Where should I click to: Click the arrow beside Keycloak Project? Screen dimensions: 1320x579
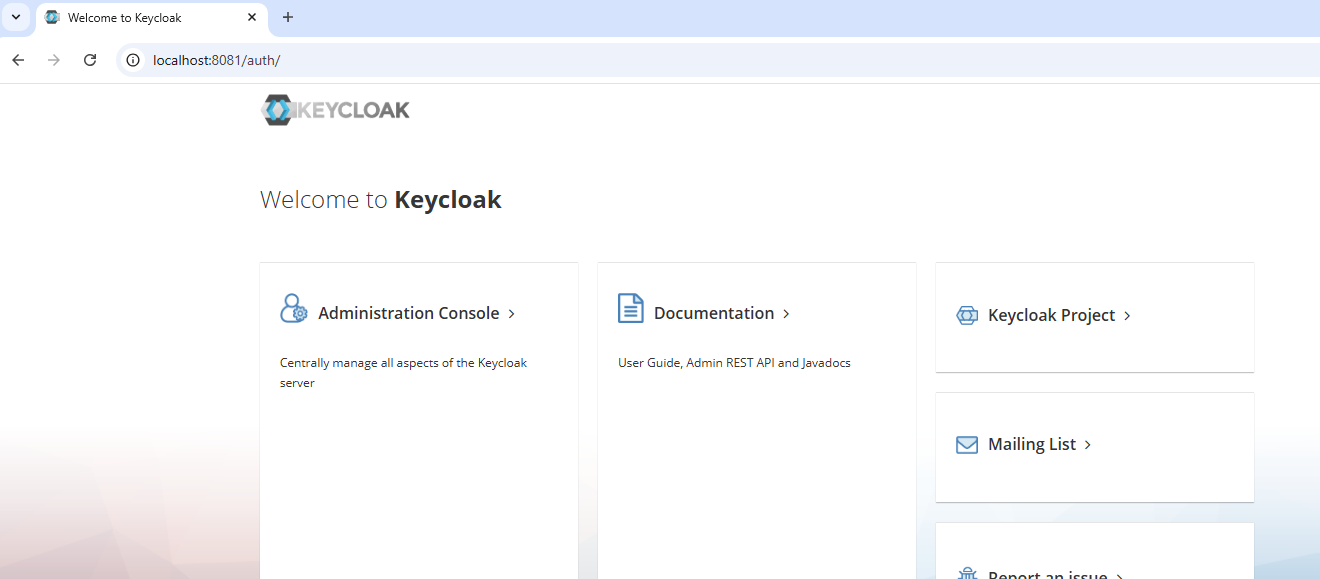pos(1127,316)
